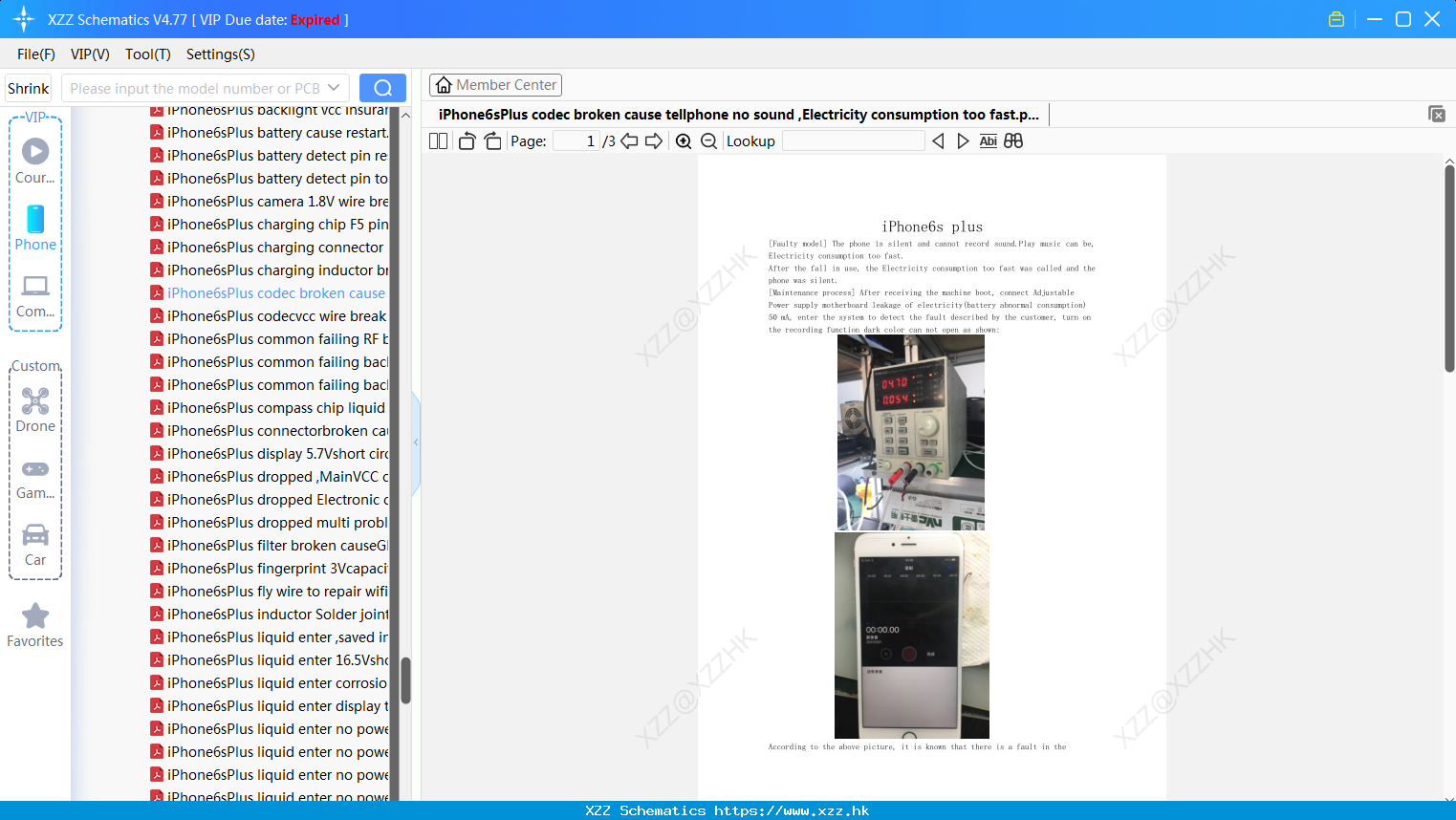1456x820 pixels.
Task: Close the open document tab
Action: point(1436,114)
